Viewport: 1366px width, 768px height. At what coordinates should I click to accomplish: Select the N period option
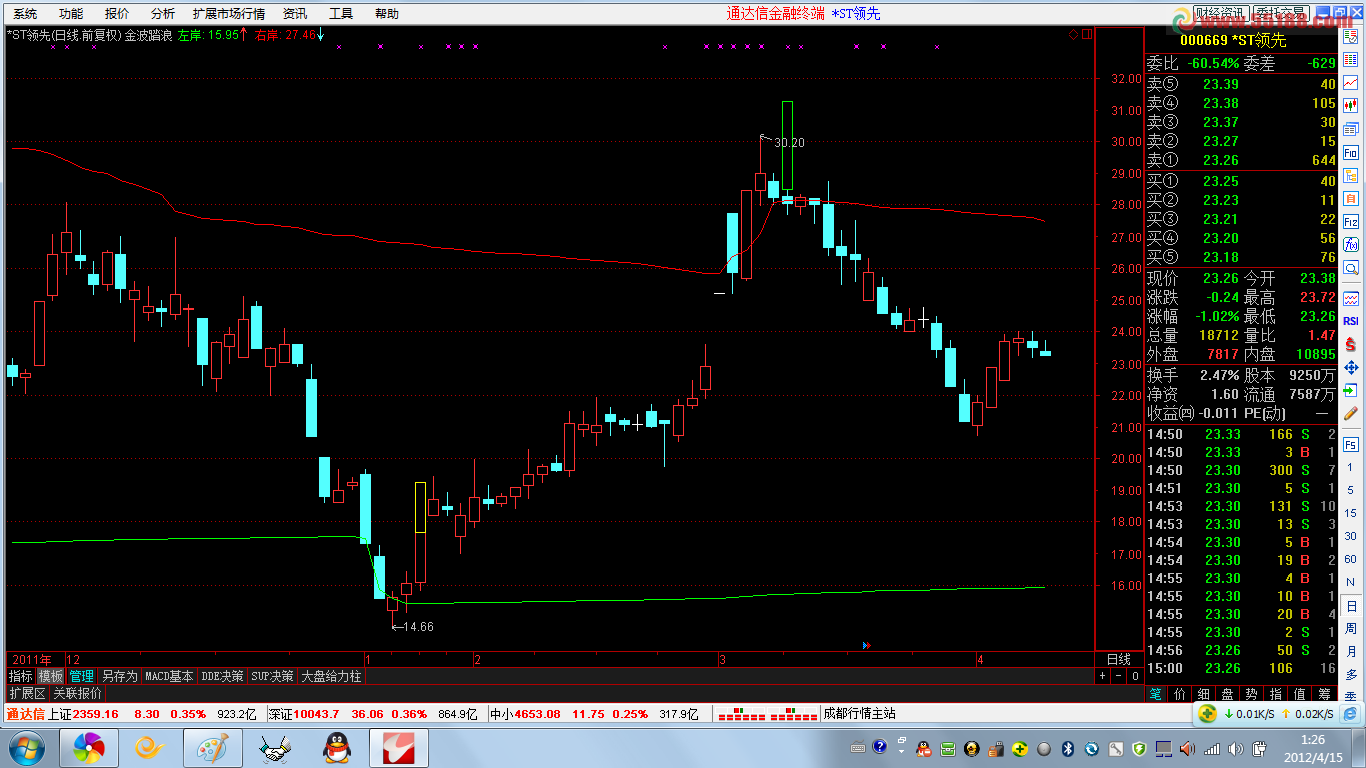coord(1351,582)
